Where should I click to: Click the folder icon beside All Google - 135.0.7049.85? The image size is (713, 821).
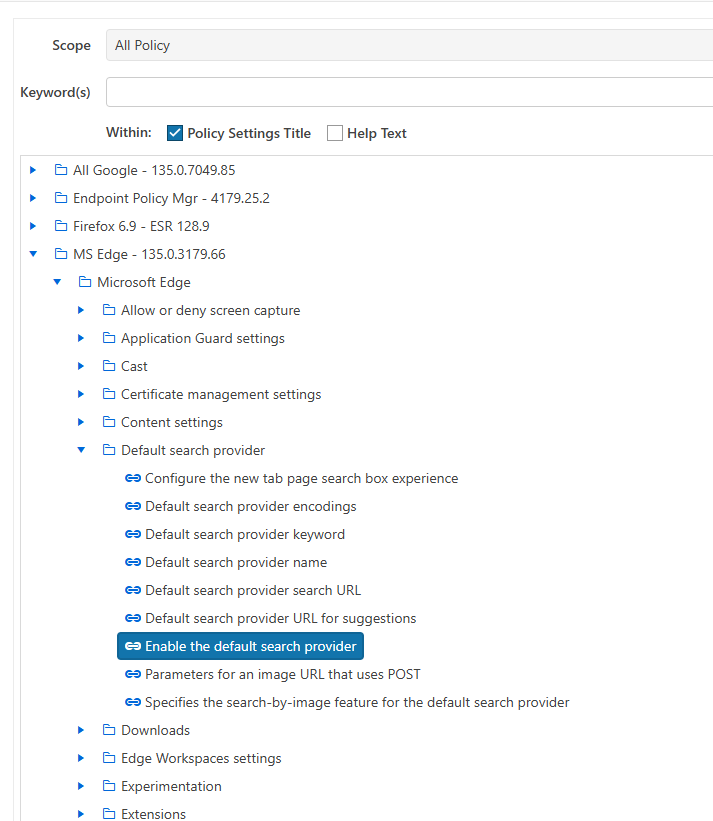pos(61,170)
